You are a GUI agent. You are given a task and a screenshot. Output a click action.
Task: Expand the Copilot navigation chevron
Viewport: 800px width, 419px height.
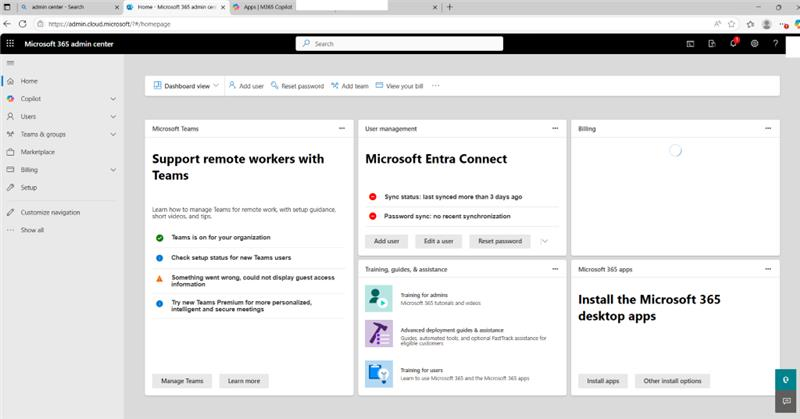tap(113, 99)
